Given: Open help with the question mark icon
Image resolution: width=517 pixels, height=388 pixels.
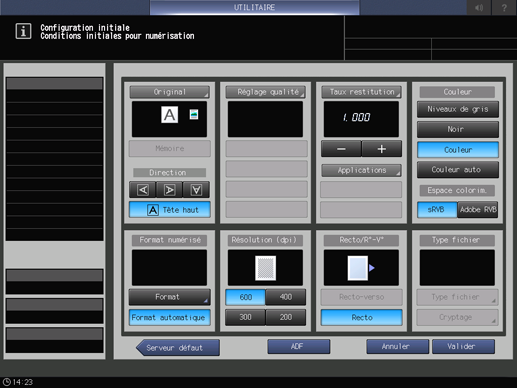Looking at the screenshot, I should 504,7.
